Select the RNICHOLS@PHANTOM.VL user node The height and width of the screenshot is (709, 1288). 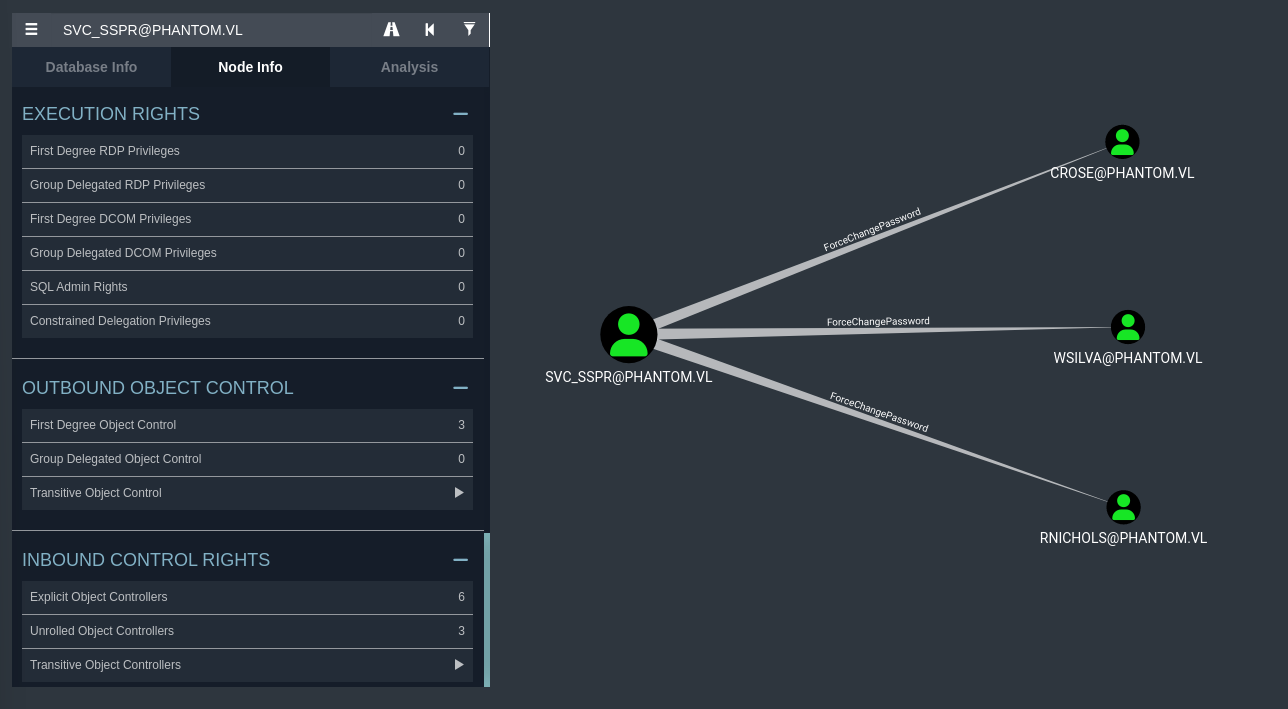point(1123,507)
